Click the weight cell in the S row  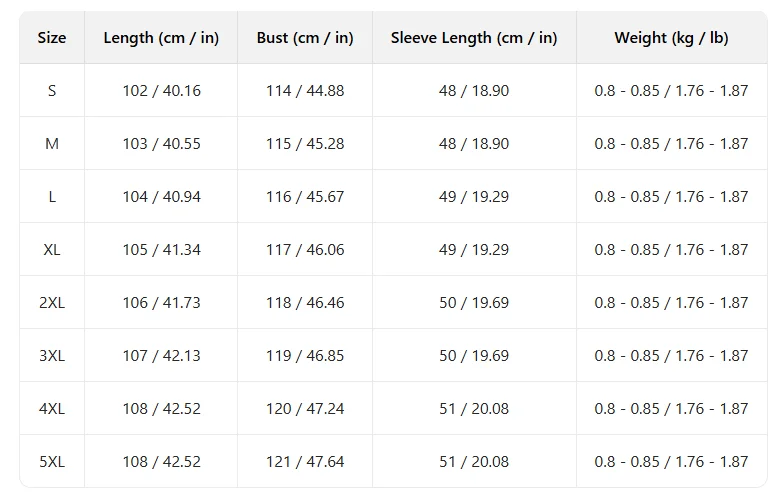671,91
